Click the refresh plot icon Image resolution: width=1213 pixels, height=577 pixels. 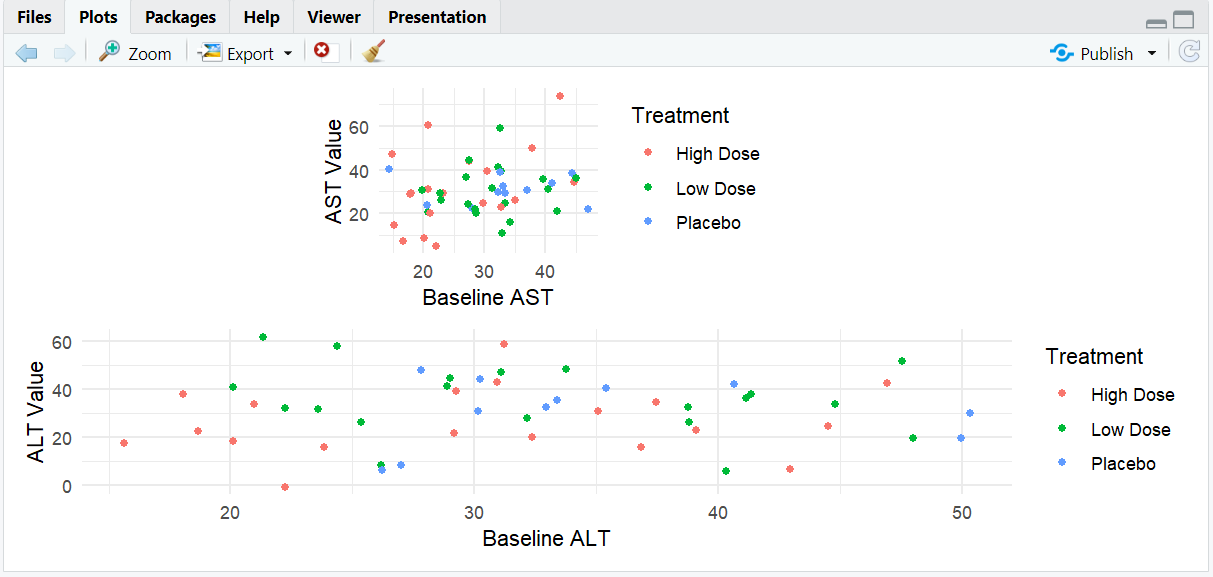click(1189, 52)
